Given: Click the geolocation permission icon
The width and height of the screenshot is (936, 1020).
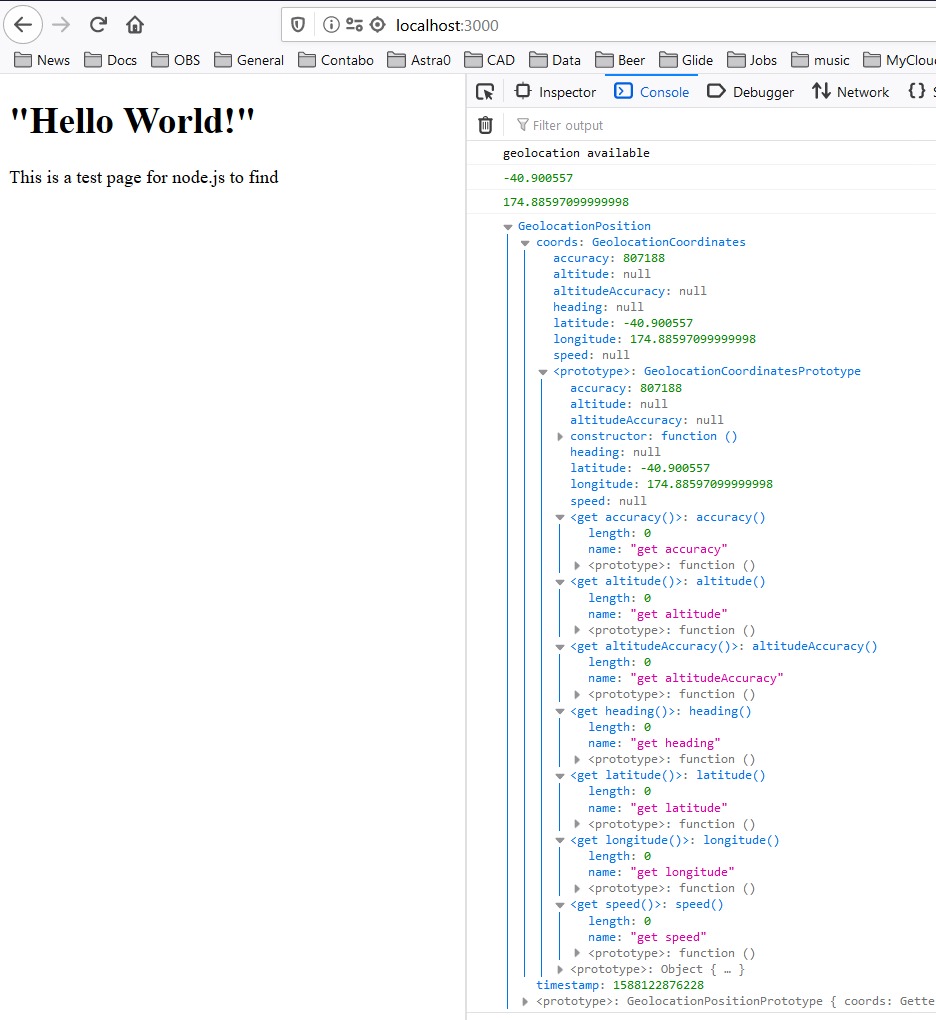Looking at the screenshot, I should point(377,25).
